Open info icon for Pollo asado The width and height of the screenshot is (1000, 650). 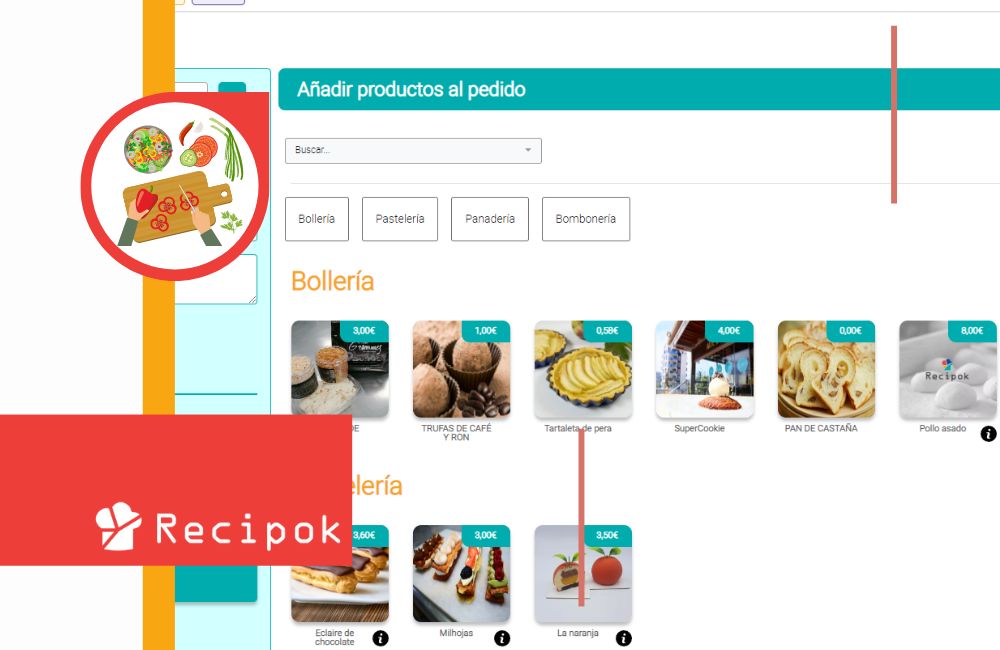(988, 434)
